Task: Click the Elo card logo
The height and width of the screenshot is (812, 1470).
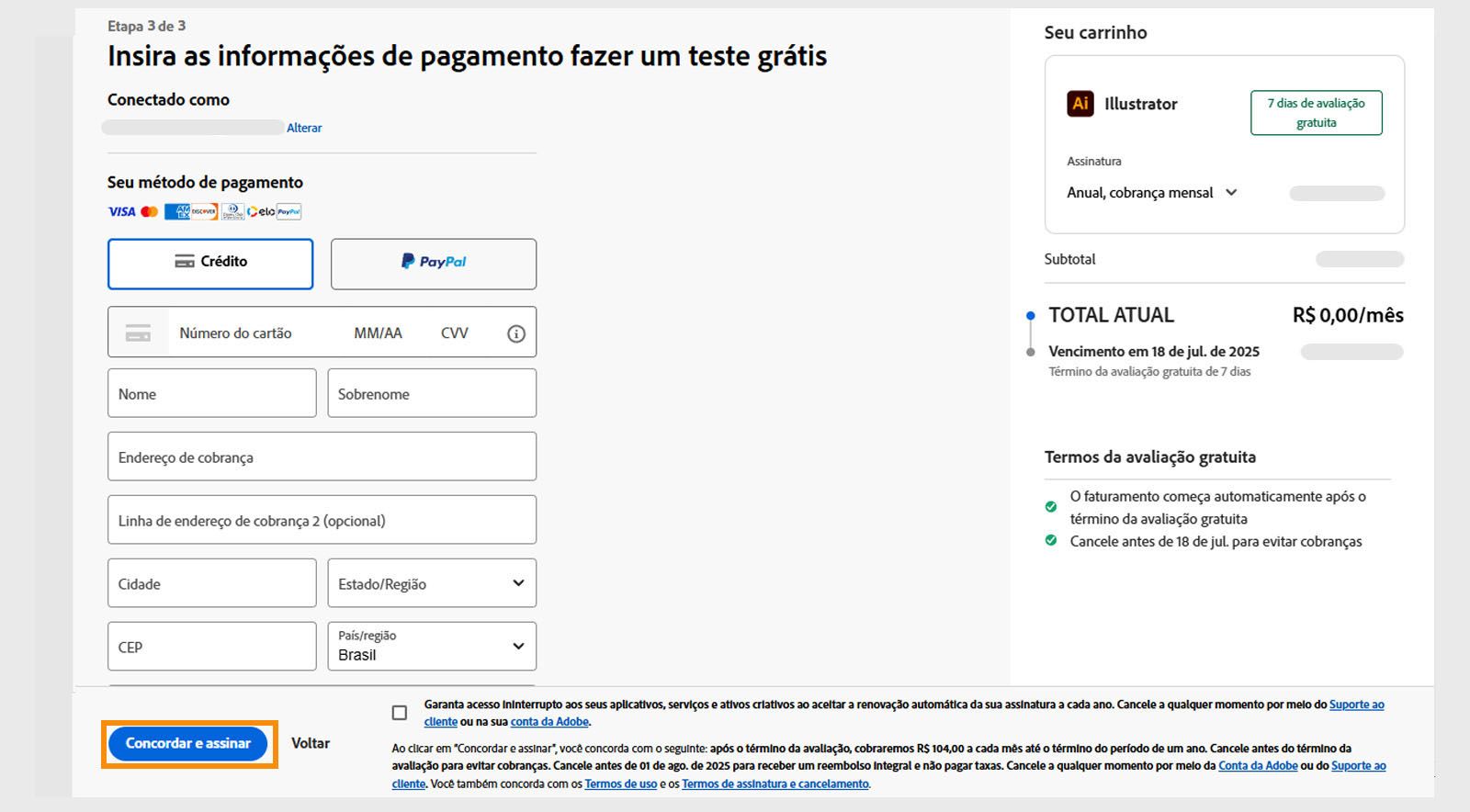Action: (x=261, y=212)
